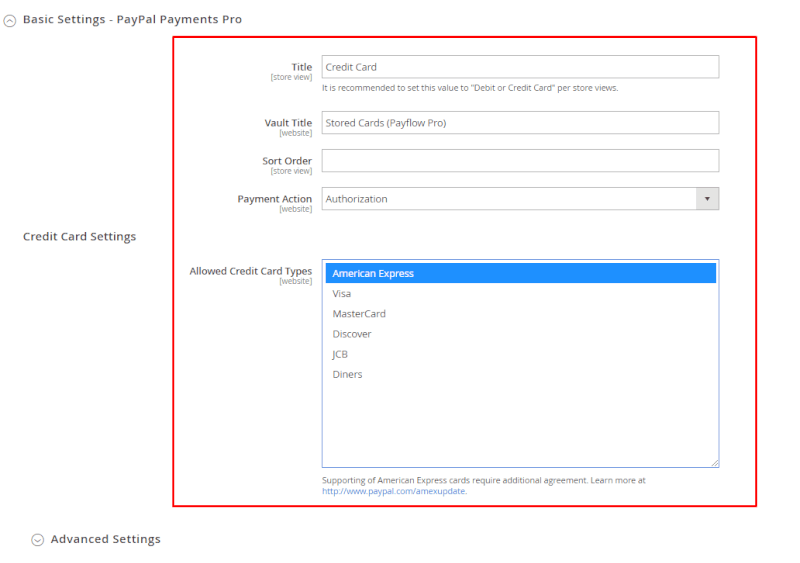The width and height of the screenshot is (800, 563).
Task: Click the Title field label
Action: pos(302,67)
